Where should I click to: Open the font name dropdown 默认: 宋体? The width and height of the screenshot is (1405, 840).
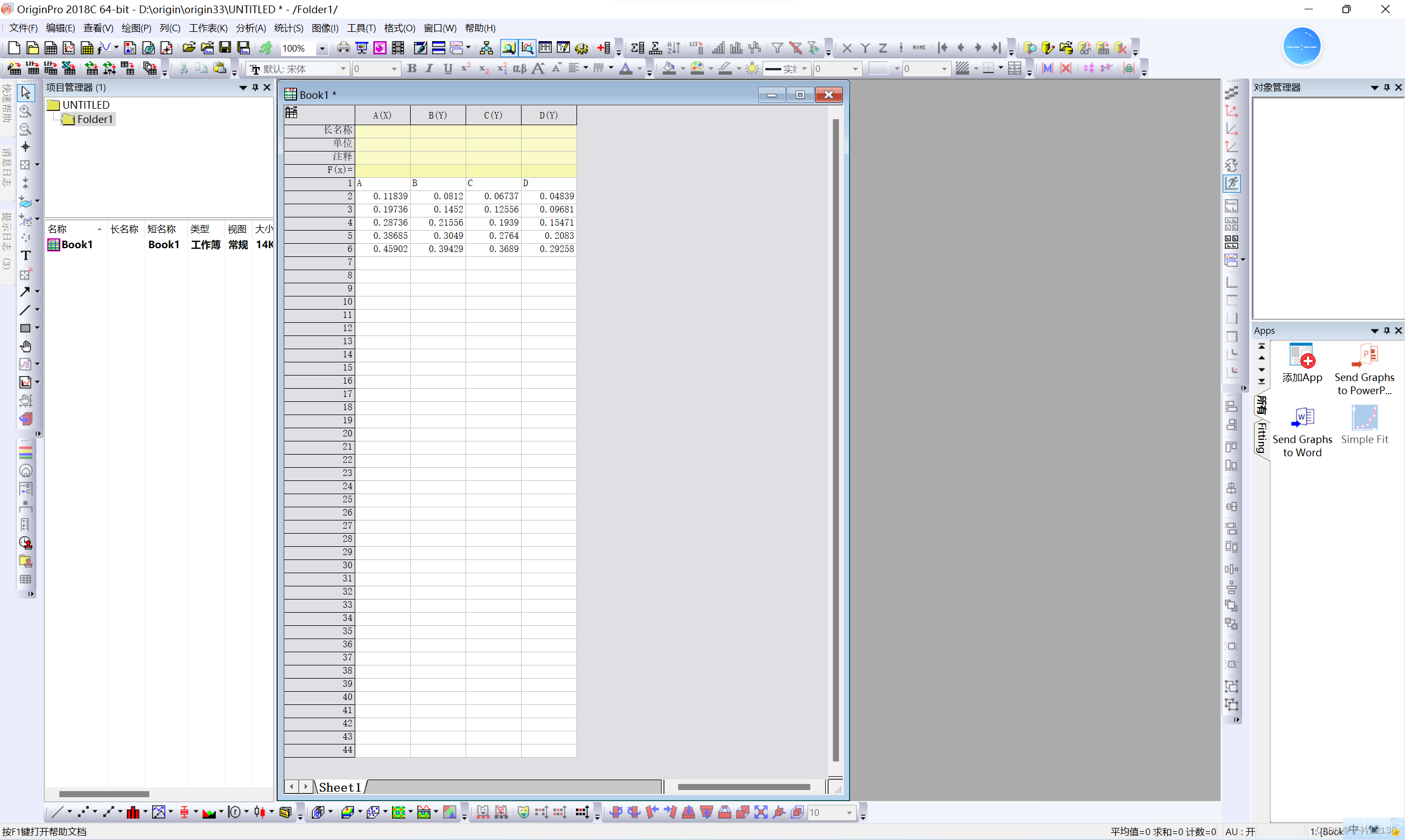pos(343,69)
